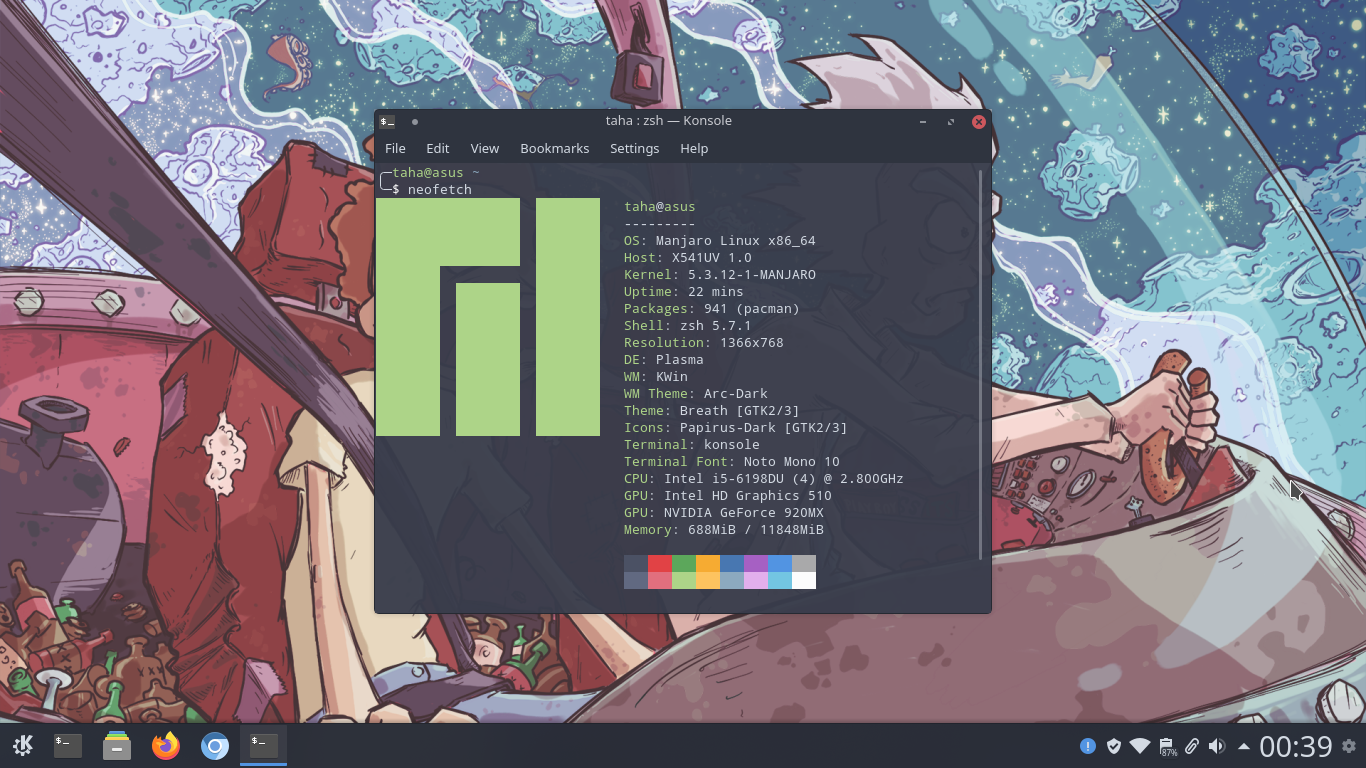Minimize the Konsole window

pos(923,121)
